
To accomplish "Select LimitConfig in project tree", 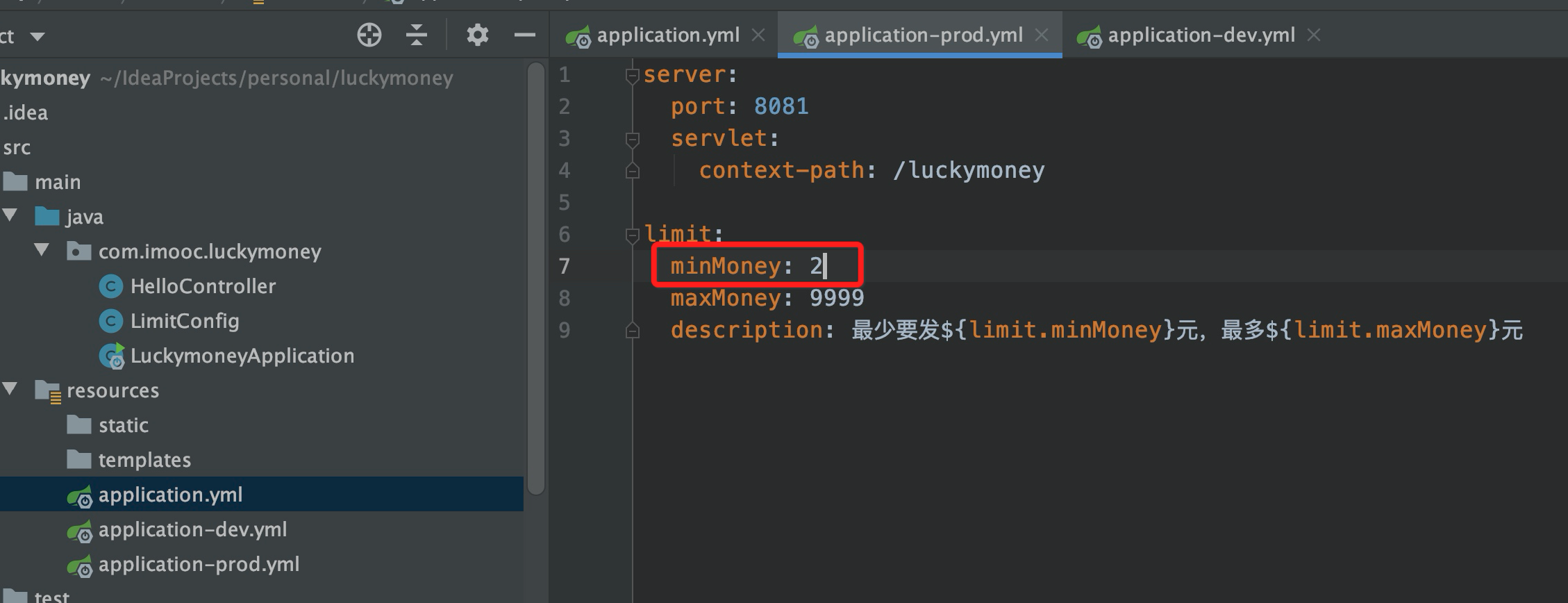I will (185, 321).
